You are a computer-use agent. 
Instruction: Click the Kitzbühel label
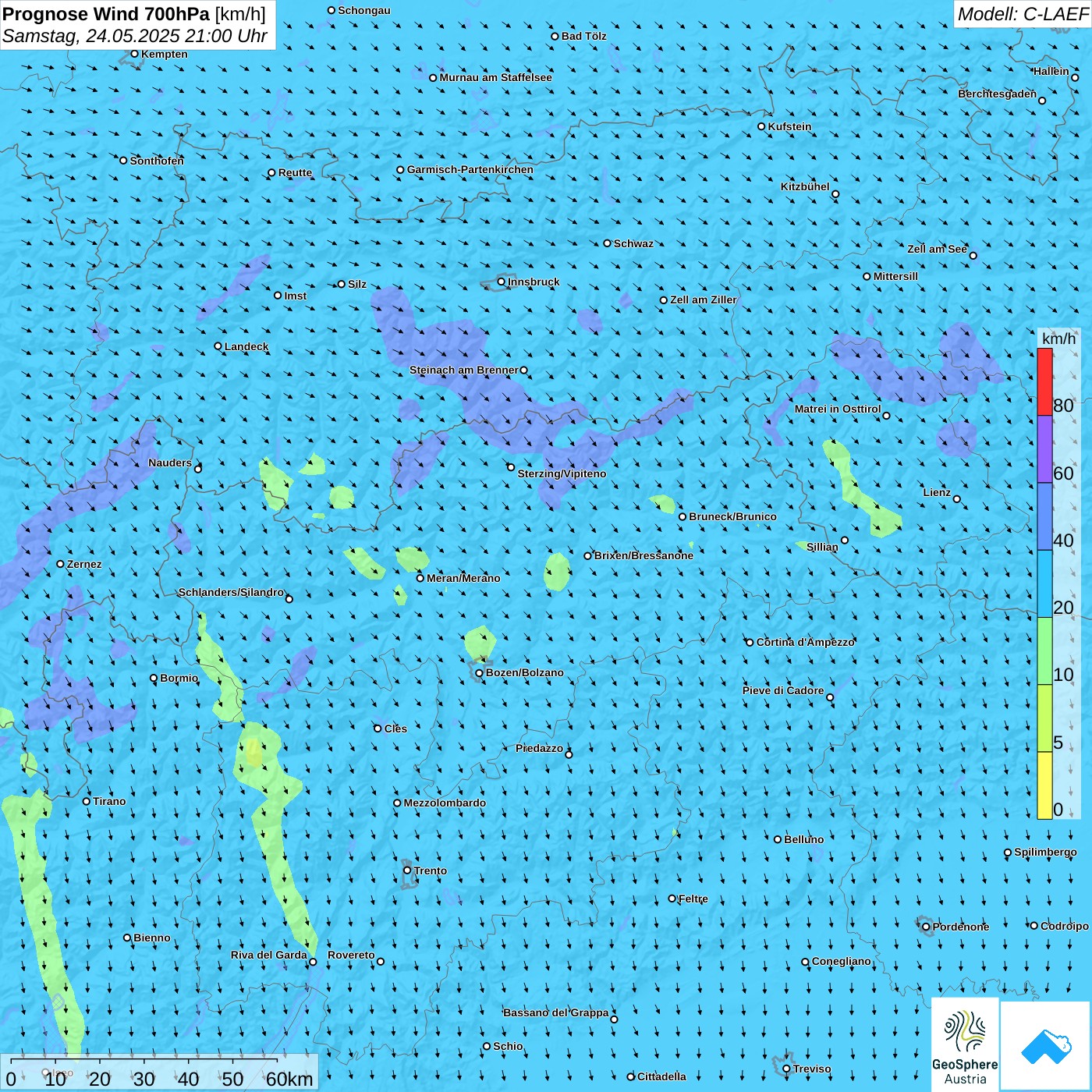point(805,186)
